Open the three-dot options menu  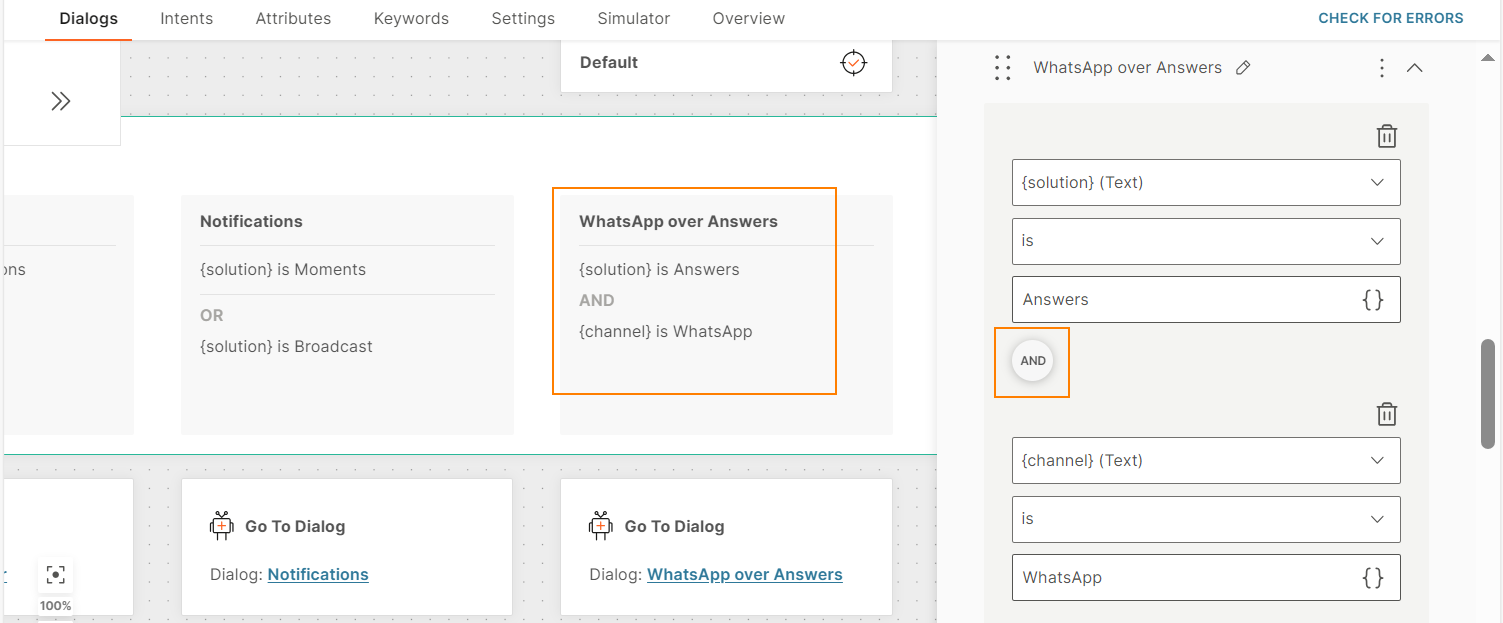1381,68
